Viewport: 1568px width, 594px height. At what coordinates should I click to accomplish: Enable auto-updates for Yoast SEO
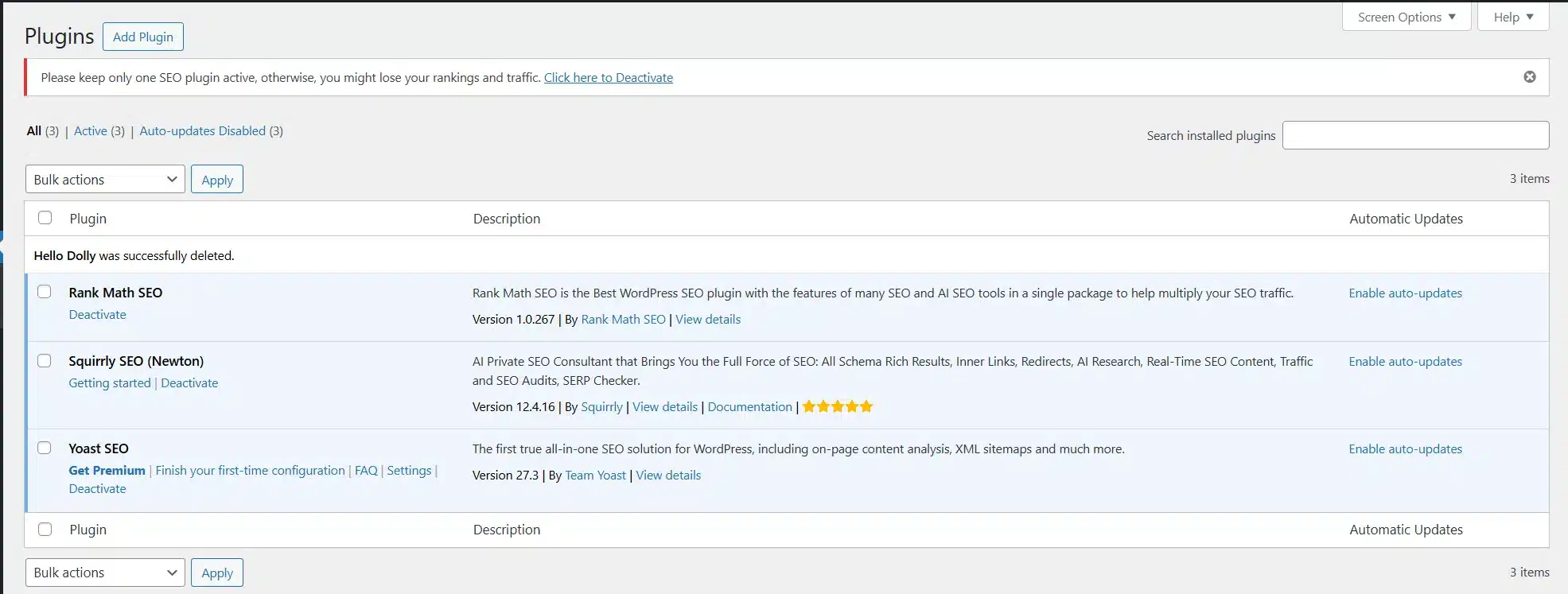point(1405,448)
